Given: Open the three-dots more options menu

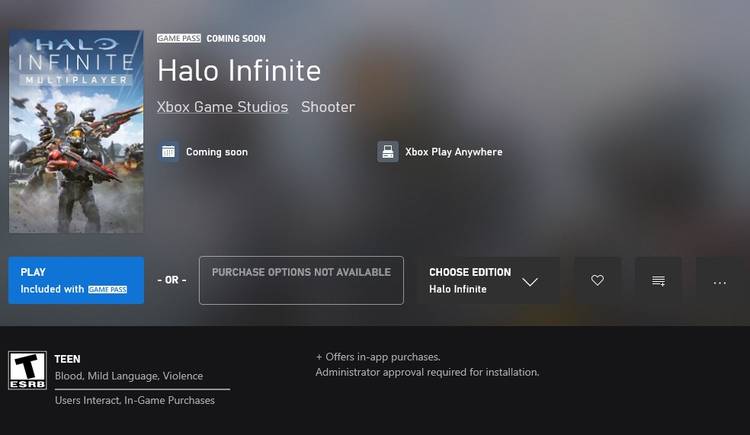Looking at the screenshot, I should [x=719, y=282].
